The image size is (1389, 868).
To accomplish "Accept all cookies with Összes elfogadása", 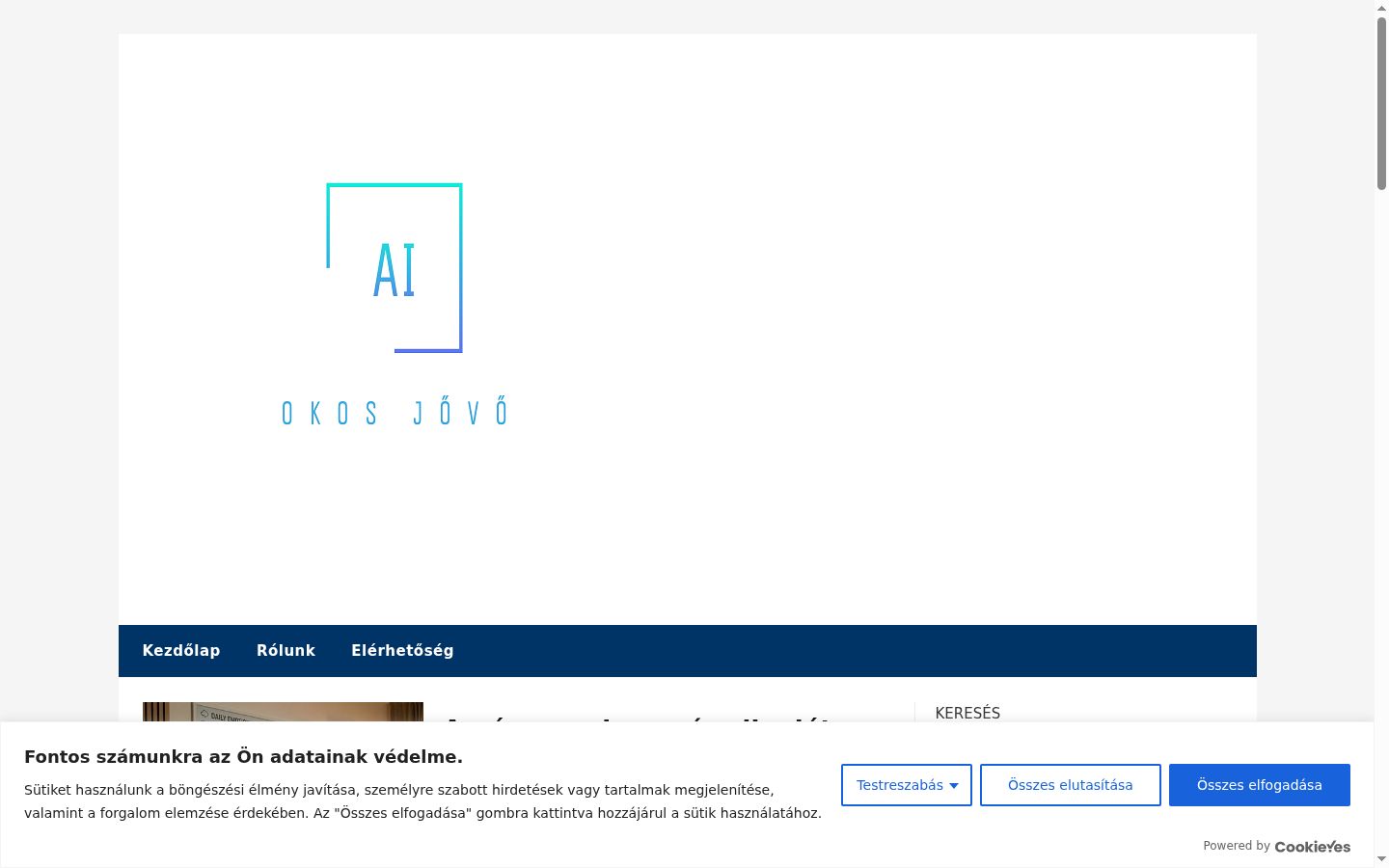I will click(x=1260, y=785).
